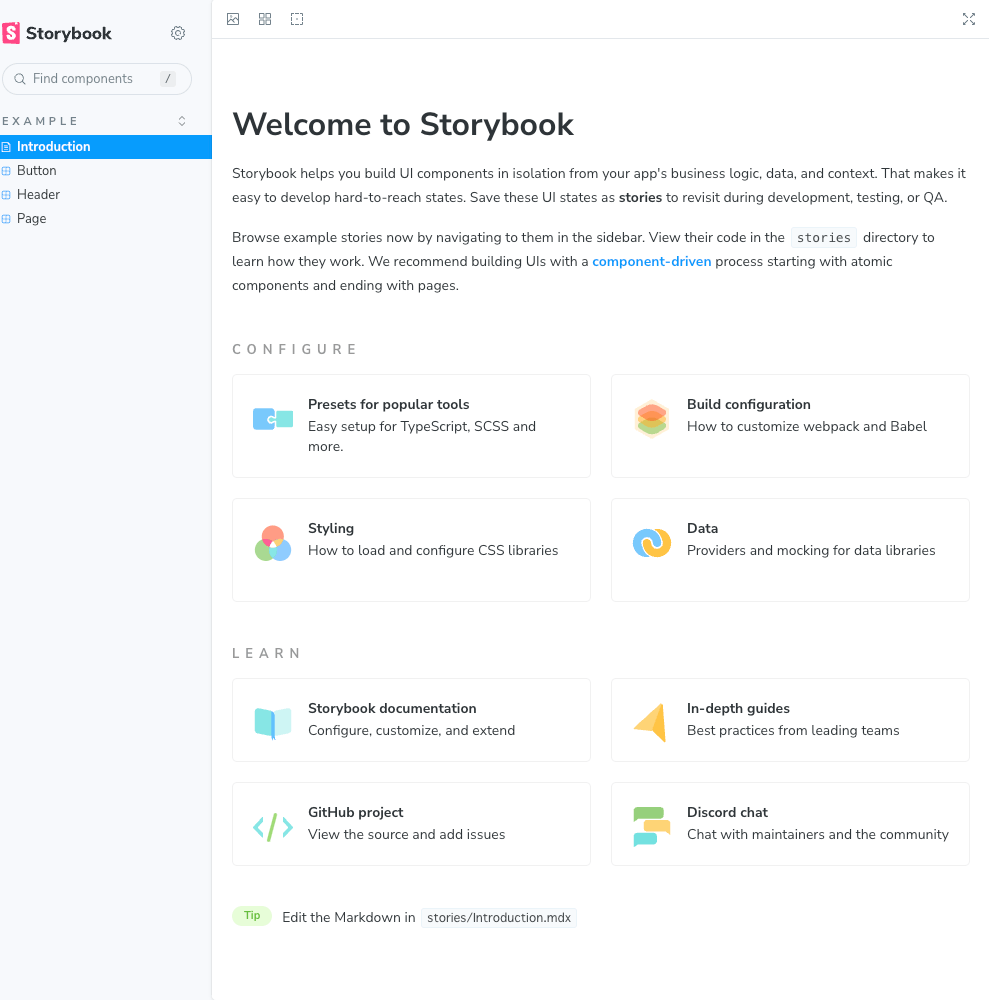Collapse the EXAMPLE section expander
Screen dimensions: 989x1000
(182, 121)
